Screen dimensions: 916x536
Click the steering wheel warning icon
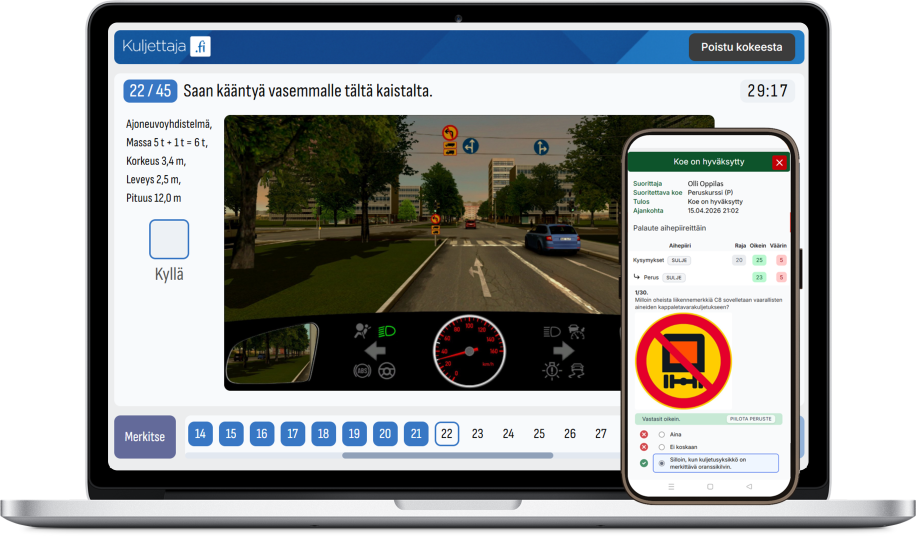386,371
